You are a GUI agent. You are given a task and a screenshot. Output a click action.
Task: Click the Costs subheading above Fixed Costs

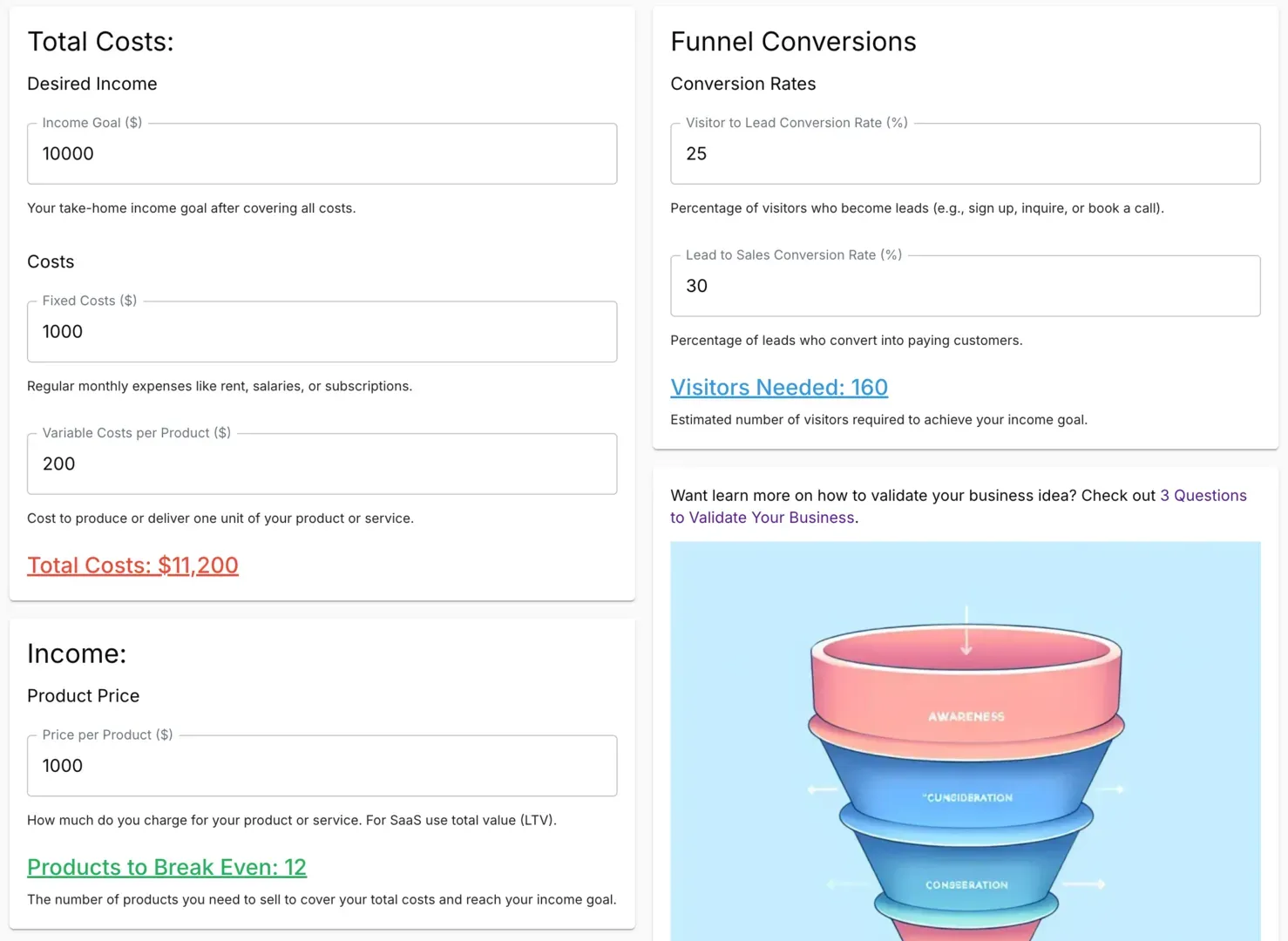pyautogui.click(x=51, y=261)
